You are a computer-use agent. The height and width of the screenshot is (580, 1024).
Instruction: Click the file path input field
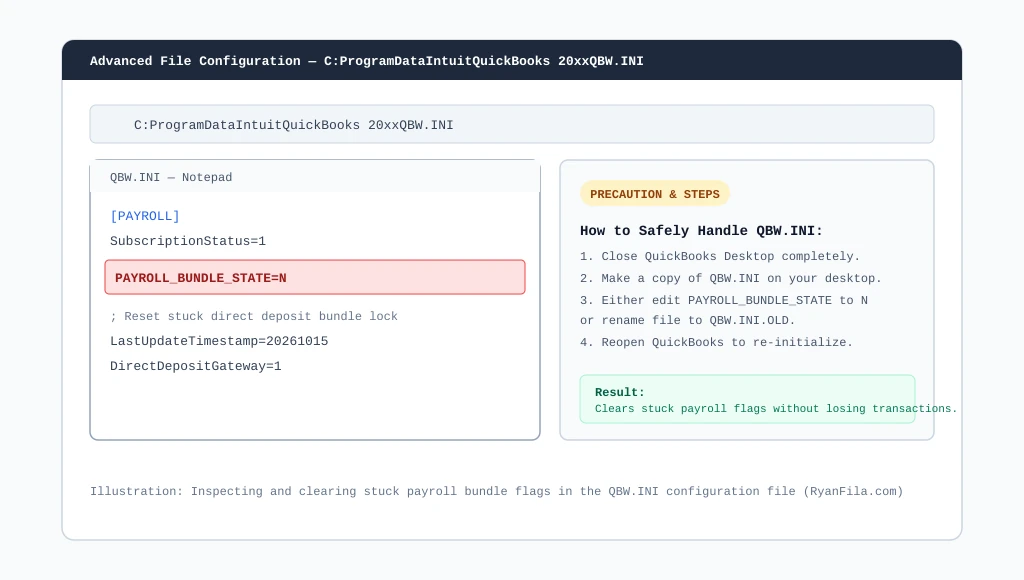pos(511,124)
